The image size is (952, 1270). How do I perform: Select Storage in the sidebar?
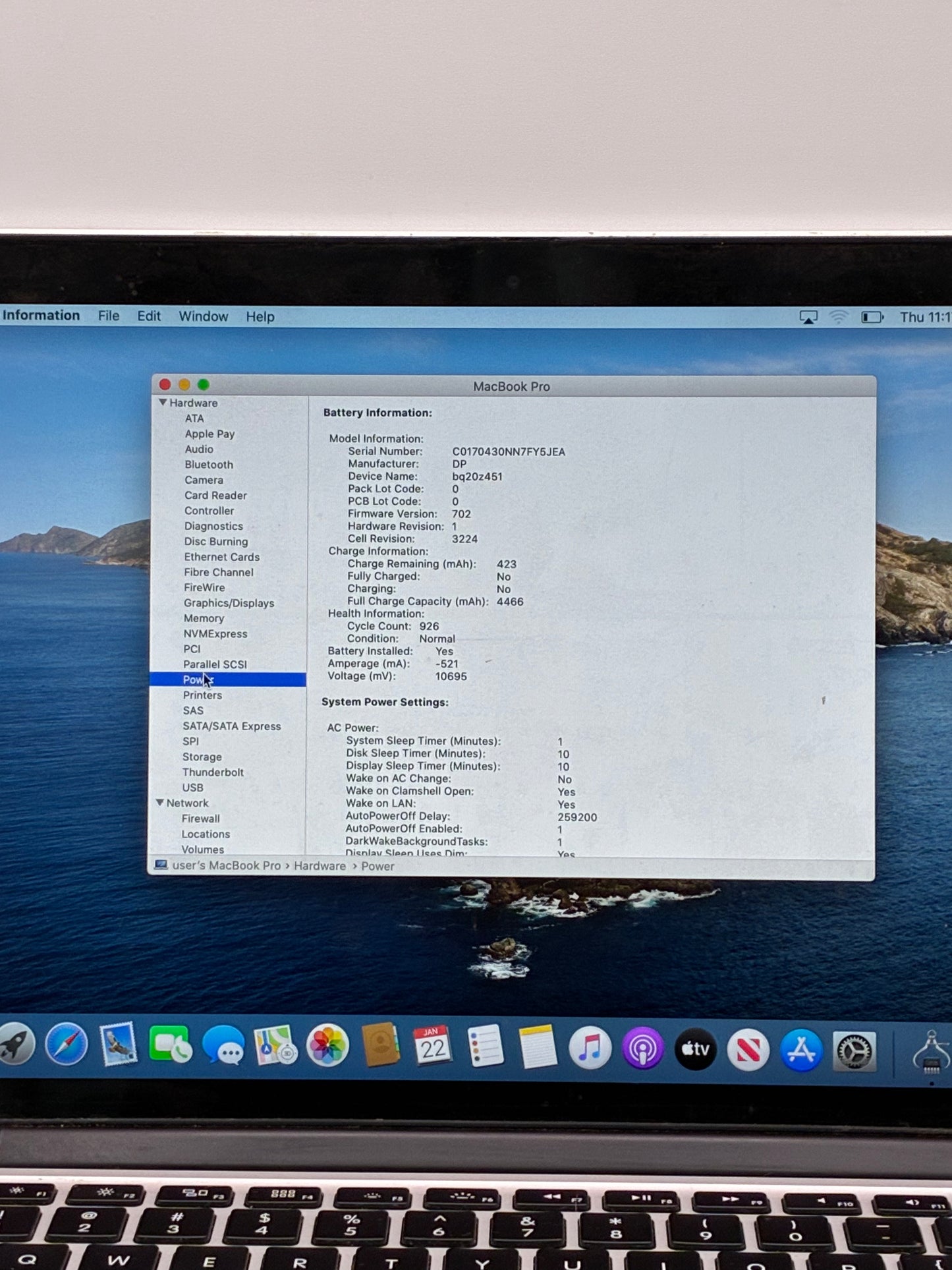tap(202, 757)
